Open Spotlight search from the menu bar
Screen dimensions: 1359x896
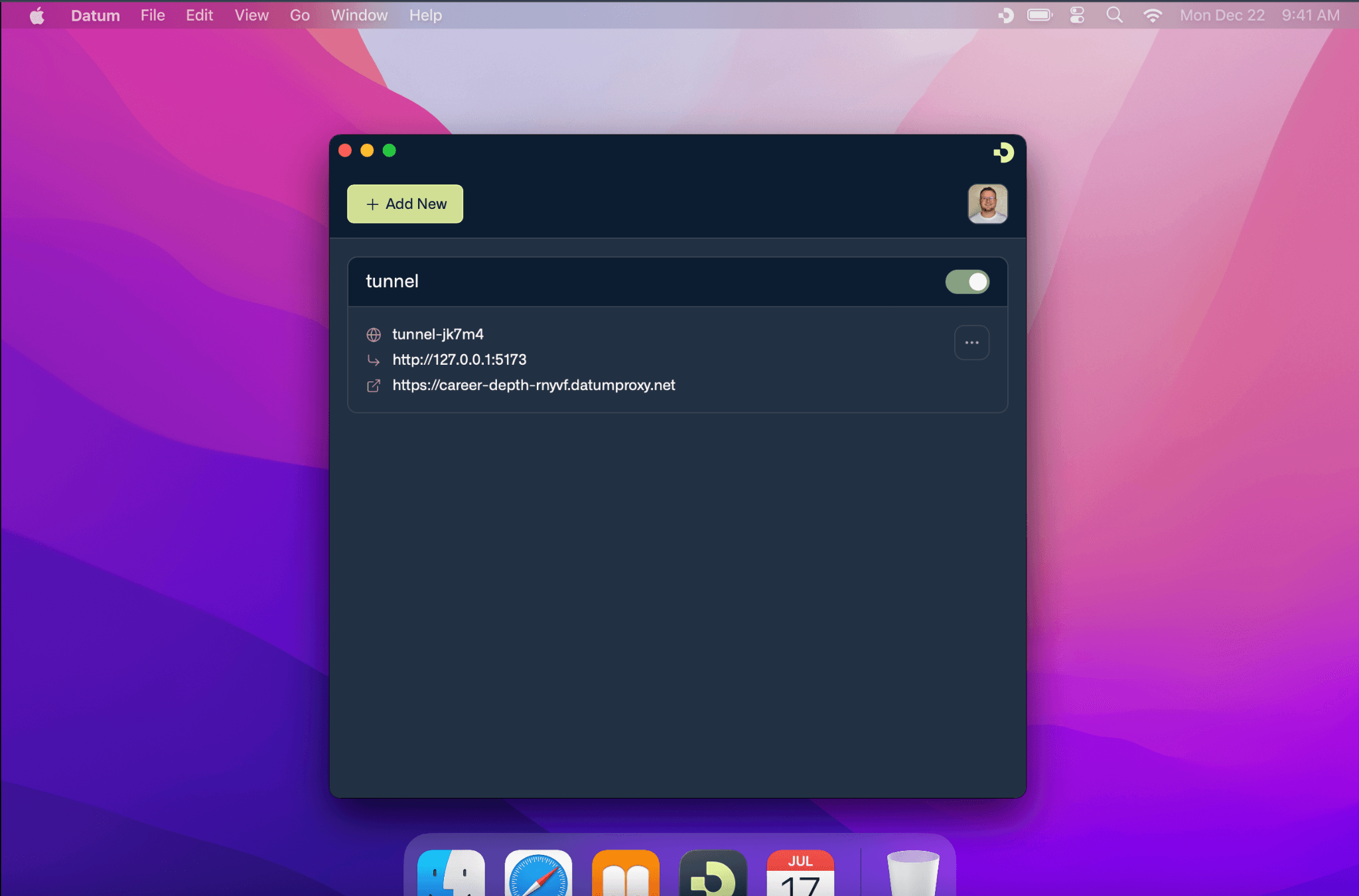point(1115,15)
